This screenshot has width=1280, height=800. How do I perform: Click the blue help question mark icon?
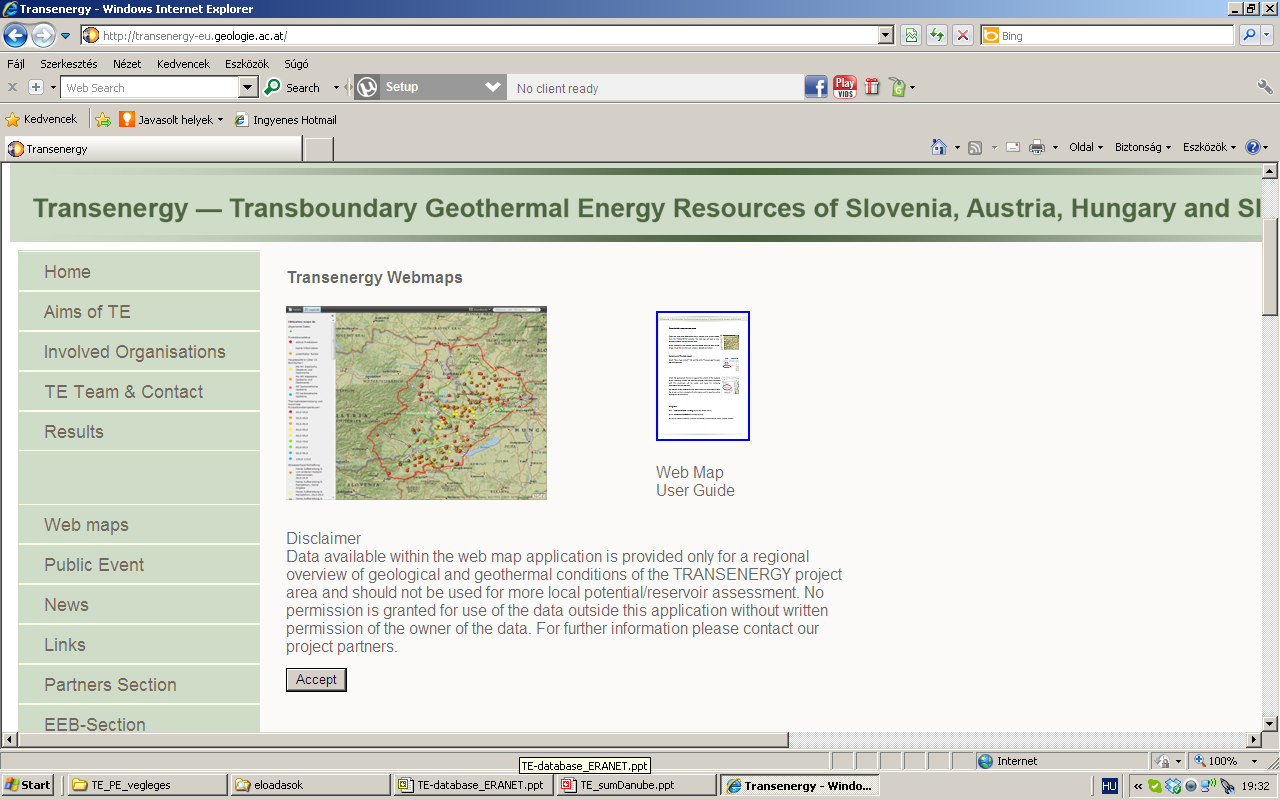tap(1253, 147)
